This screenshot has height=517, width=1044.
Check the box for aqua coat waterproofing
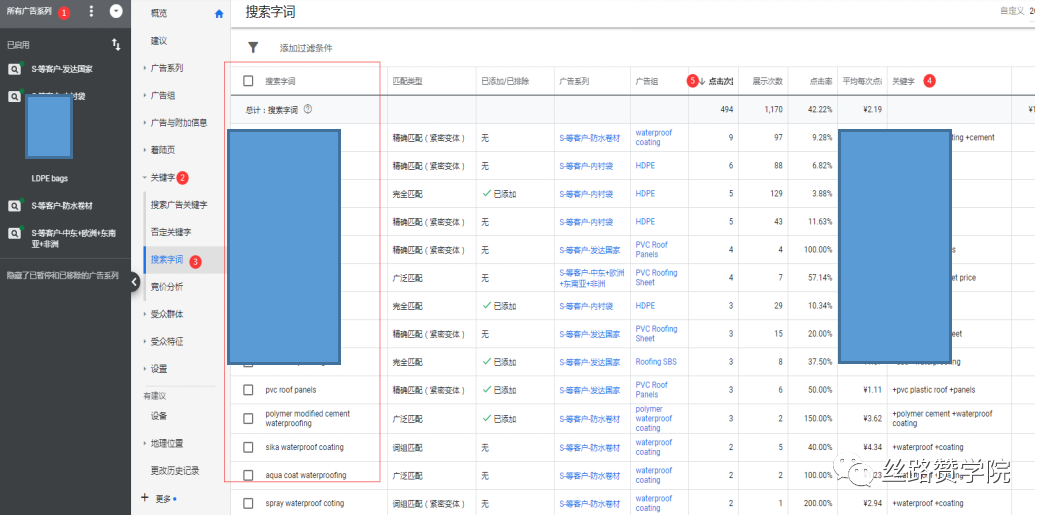point(248,475)
